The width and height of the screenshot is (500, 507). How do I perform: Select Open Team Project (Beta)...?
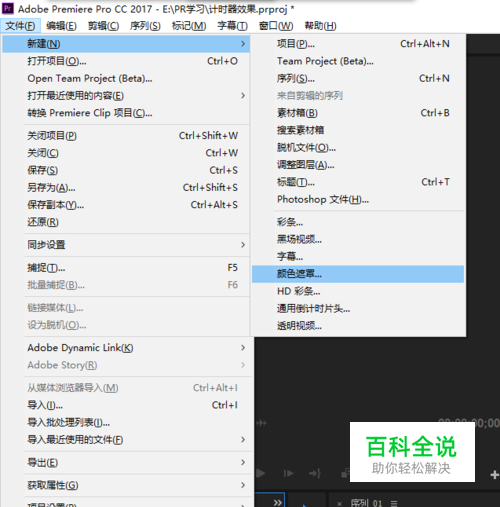click(x=126, y=78)
